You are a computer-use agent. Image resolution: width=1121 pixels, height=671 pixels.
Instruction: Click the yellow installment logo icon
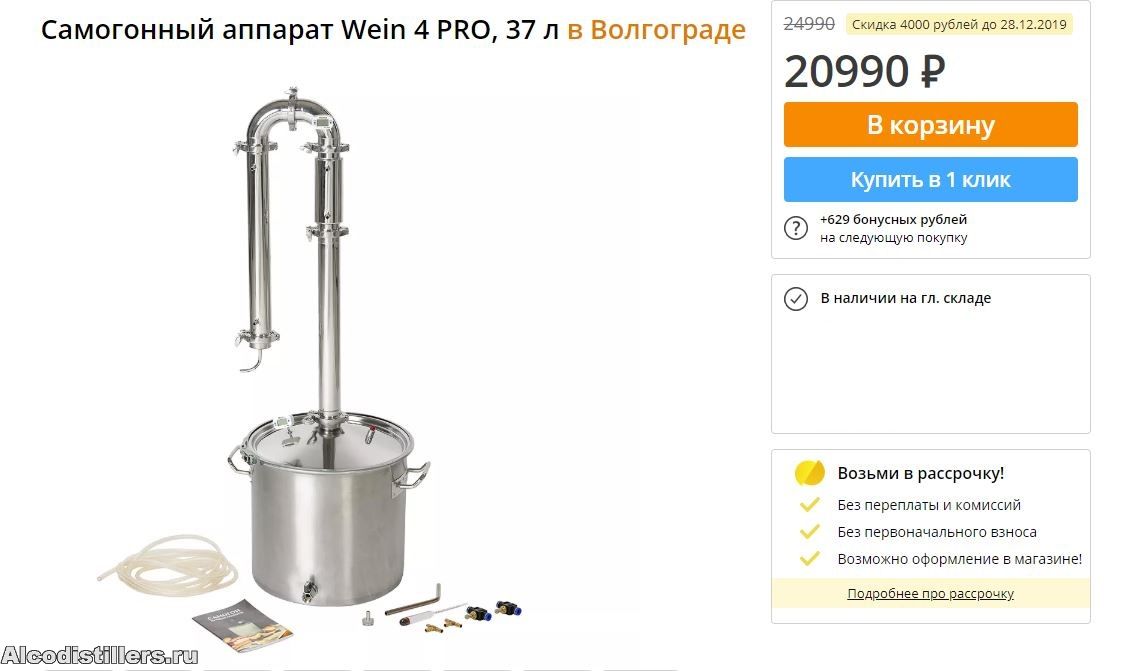[809, 472]
